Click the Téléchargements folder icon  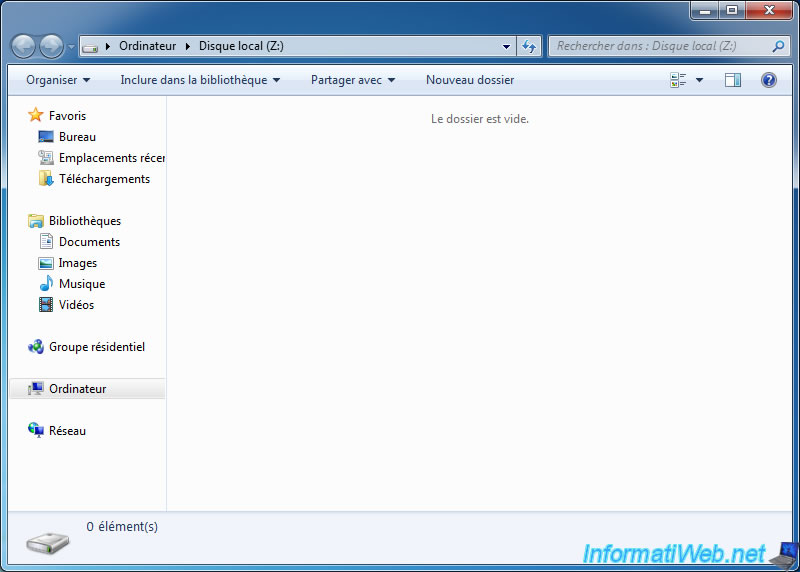pyautogui.click(x=46, y=179)
